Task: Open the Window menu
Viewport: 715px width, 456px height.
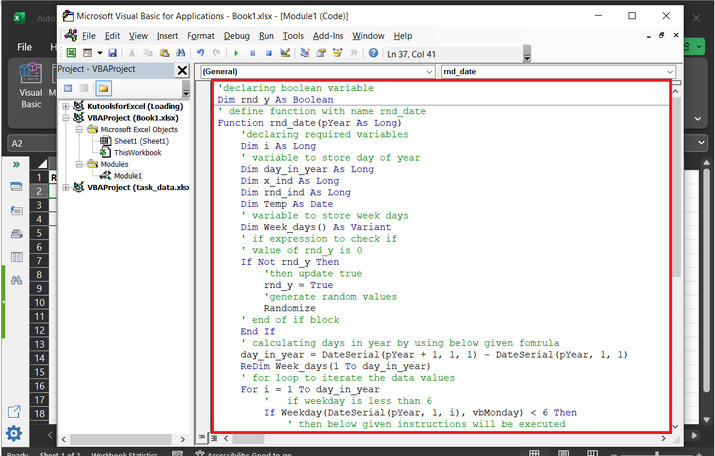Action: point(368,36)
